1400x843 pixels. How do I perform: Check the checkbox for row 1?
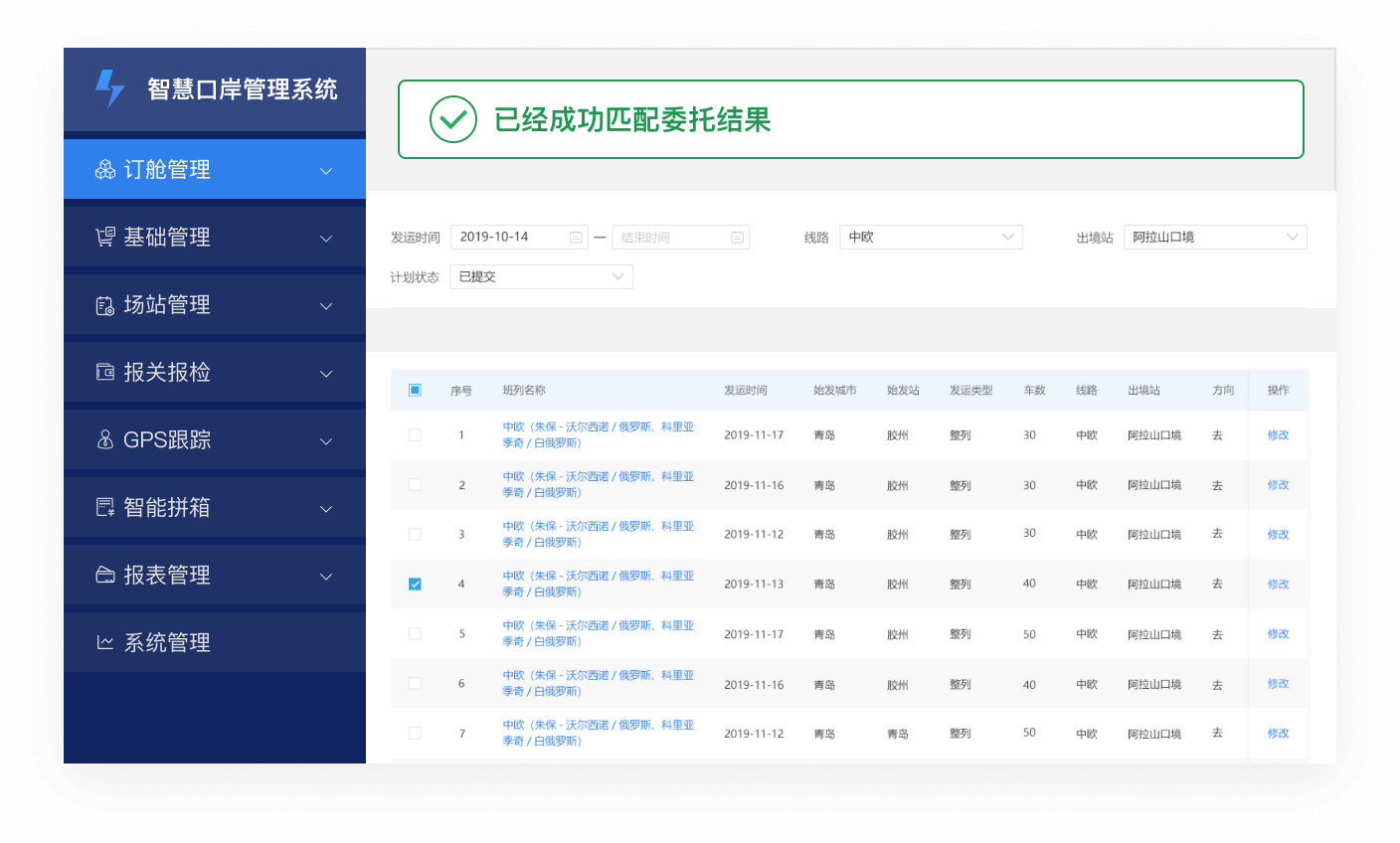[x=415, y=434]
